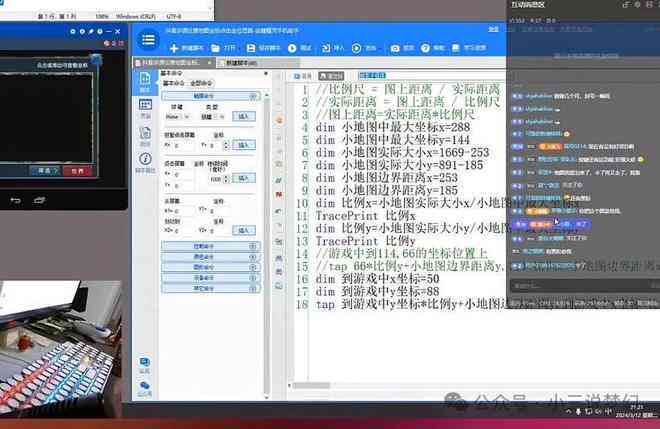660x429 pixels.
Task: Click the green icon in editor gutter toolbar
Action: click(x=279, y=180)
